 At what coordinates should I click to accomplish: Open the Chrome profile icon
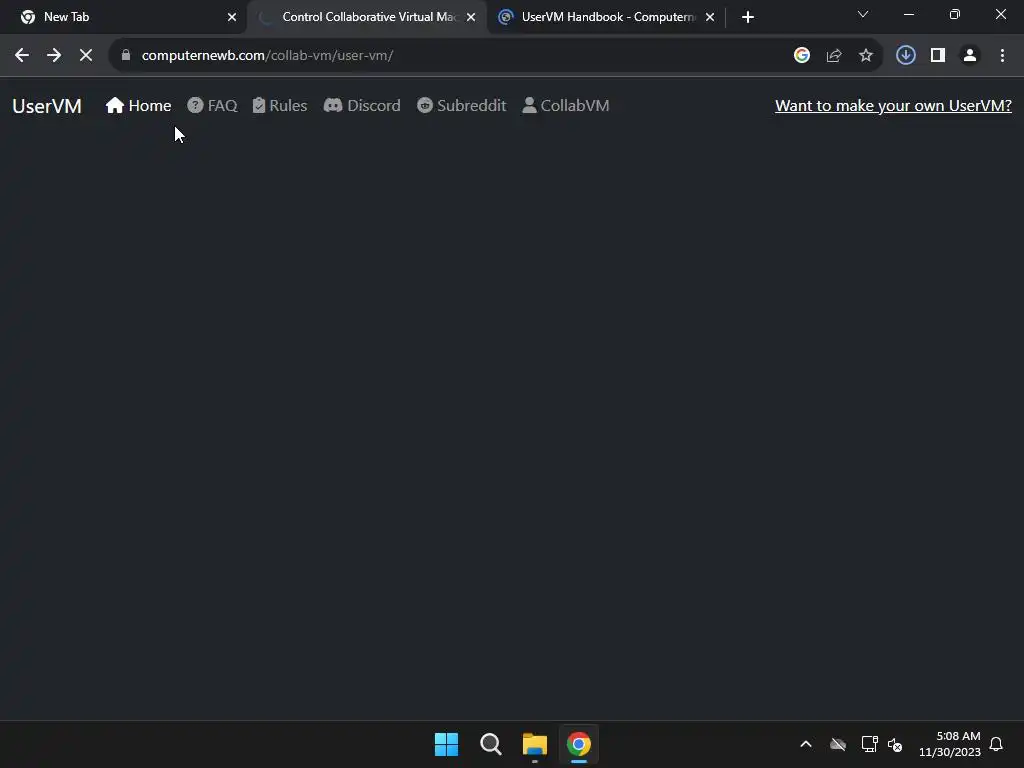pyautogui.click(x=970, y=56)
